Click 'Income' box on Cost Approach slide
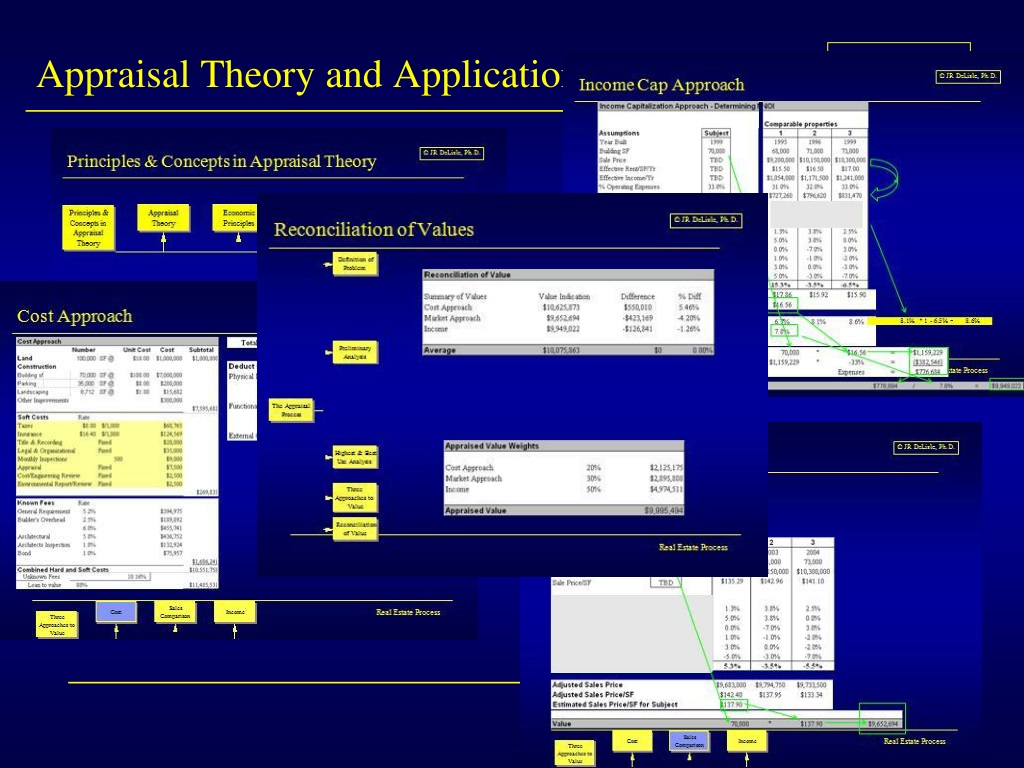The image size is (1024, 768). (x=234, y=612)
